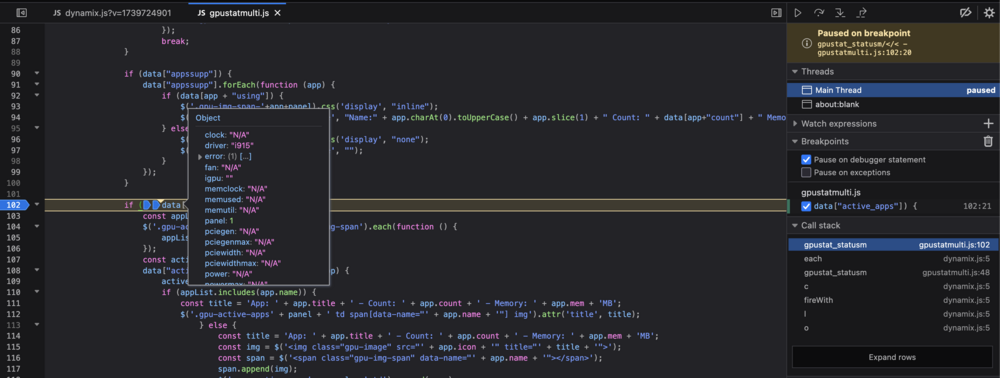
Task: Select the o call stack frame
Action: coord(893,327)
